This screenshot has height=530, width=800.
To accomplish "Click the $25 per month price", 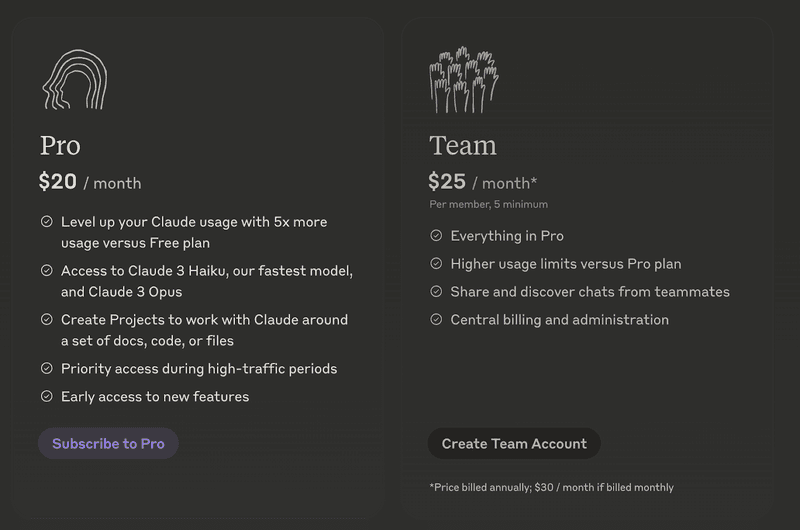I will (x=482, y=182).
